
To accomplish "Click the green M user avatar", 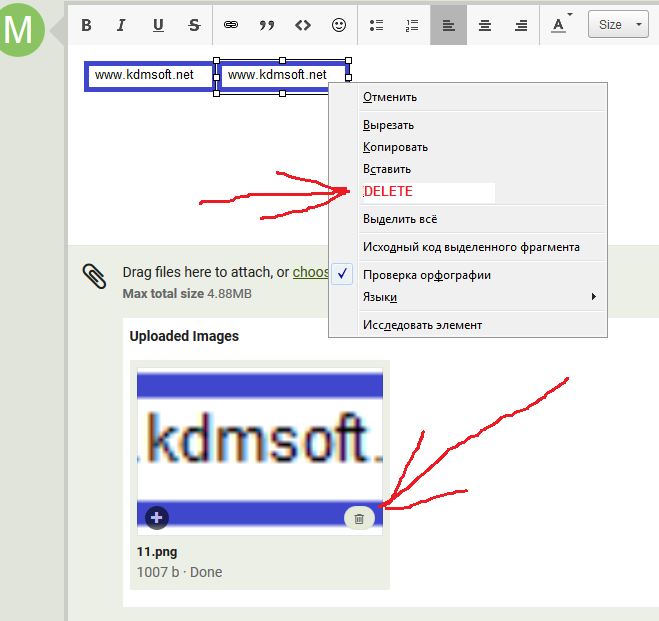I will pyautogui.click(x=19, y=29).
